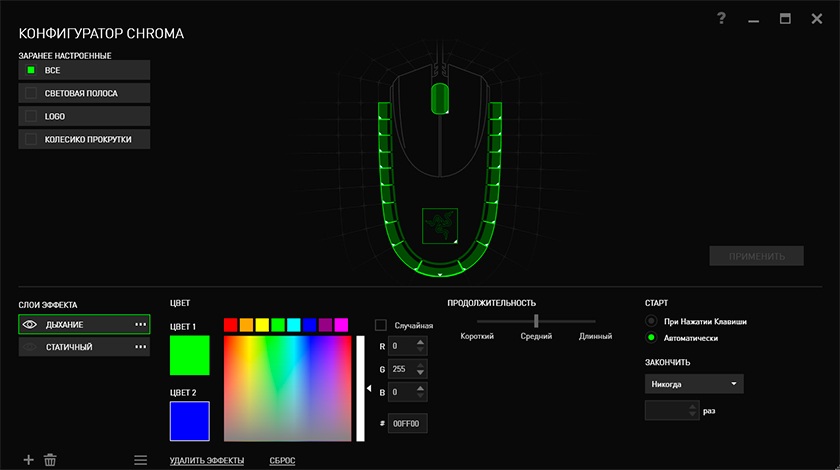Open three-dots options for СТАТИЧНЫЙ layer
The image size is (840, 470).
(x=140, y=347)
